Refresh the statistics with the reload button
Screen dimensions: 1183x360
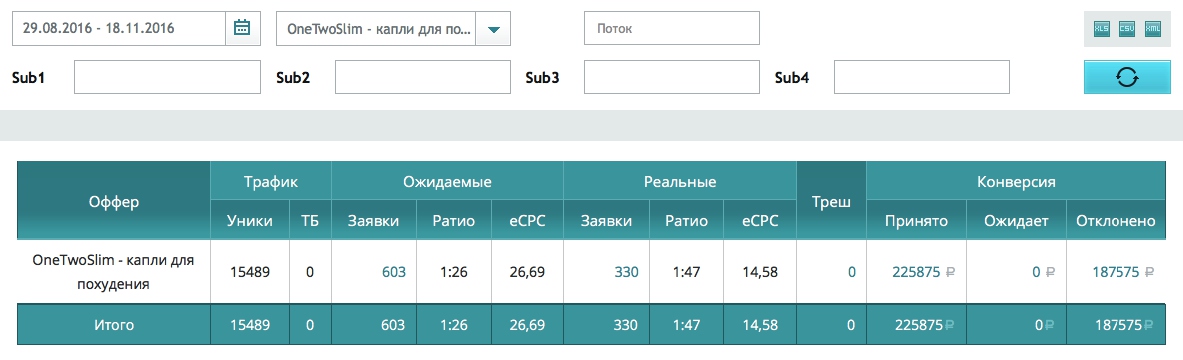coord(1127,77)
